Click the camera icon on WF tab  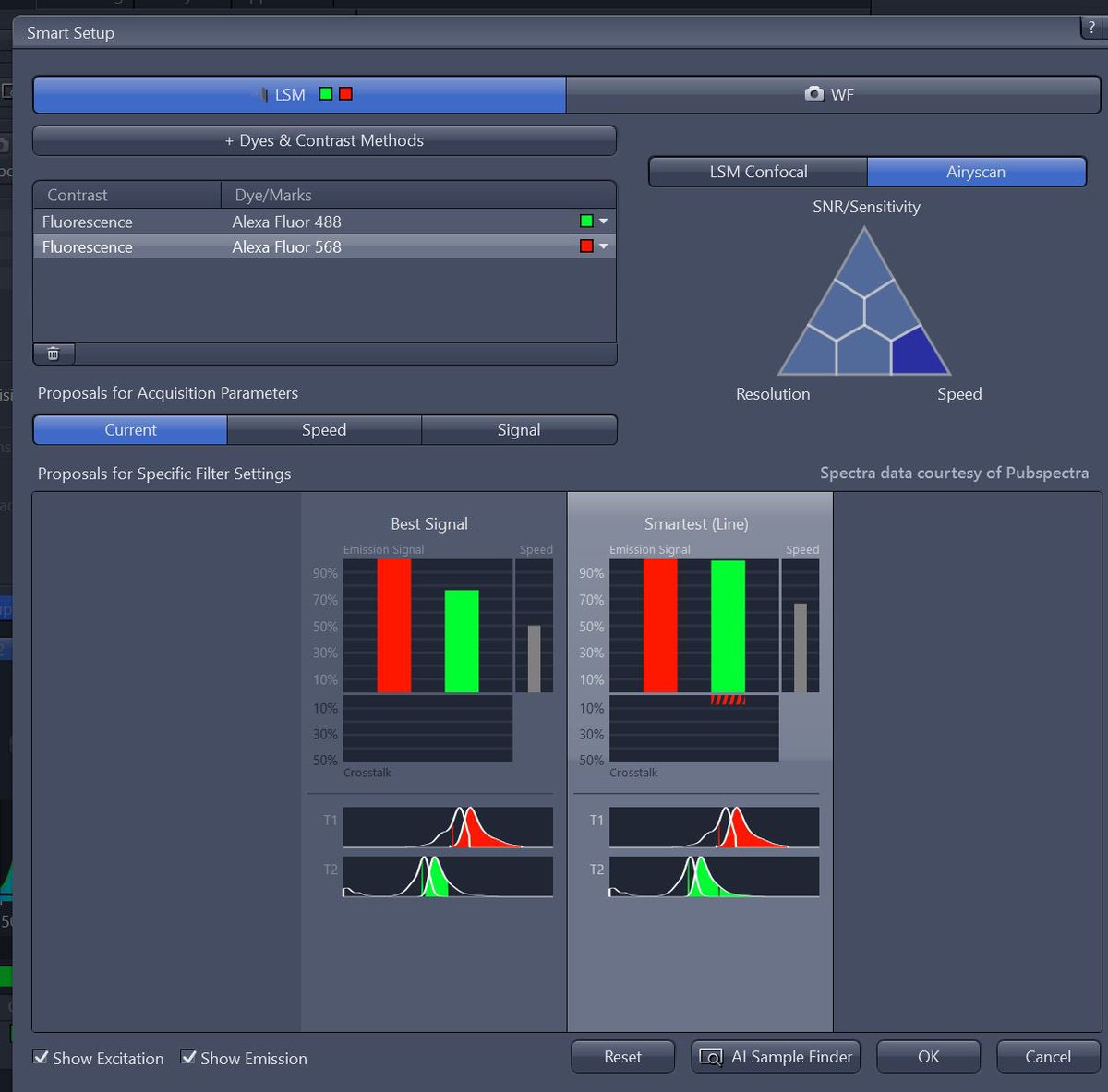[x=814, y=94]
